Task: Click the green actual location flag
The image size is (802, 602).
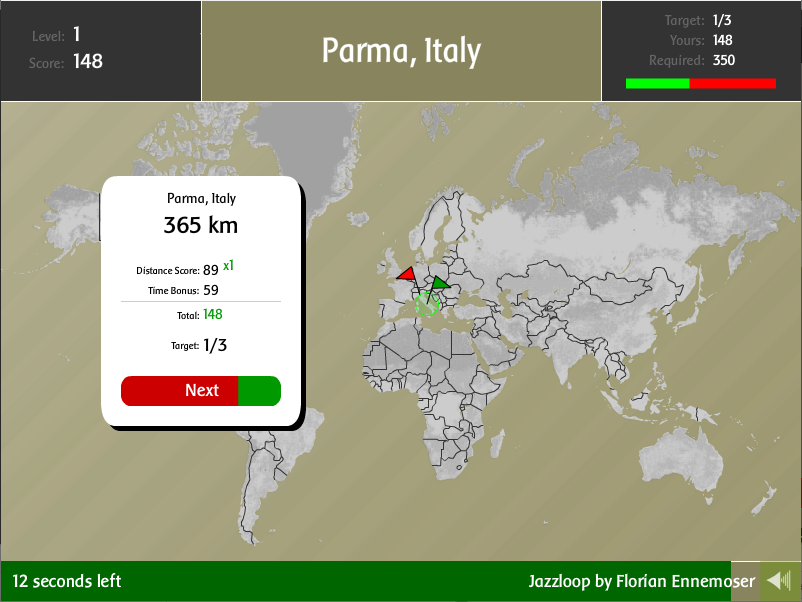Action: 440,283
